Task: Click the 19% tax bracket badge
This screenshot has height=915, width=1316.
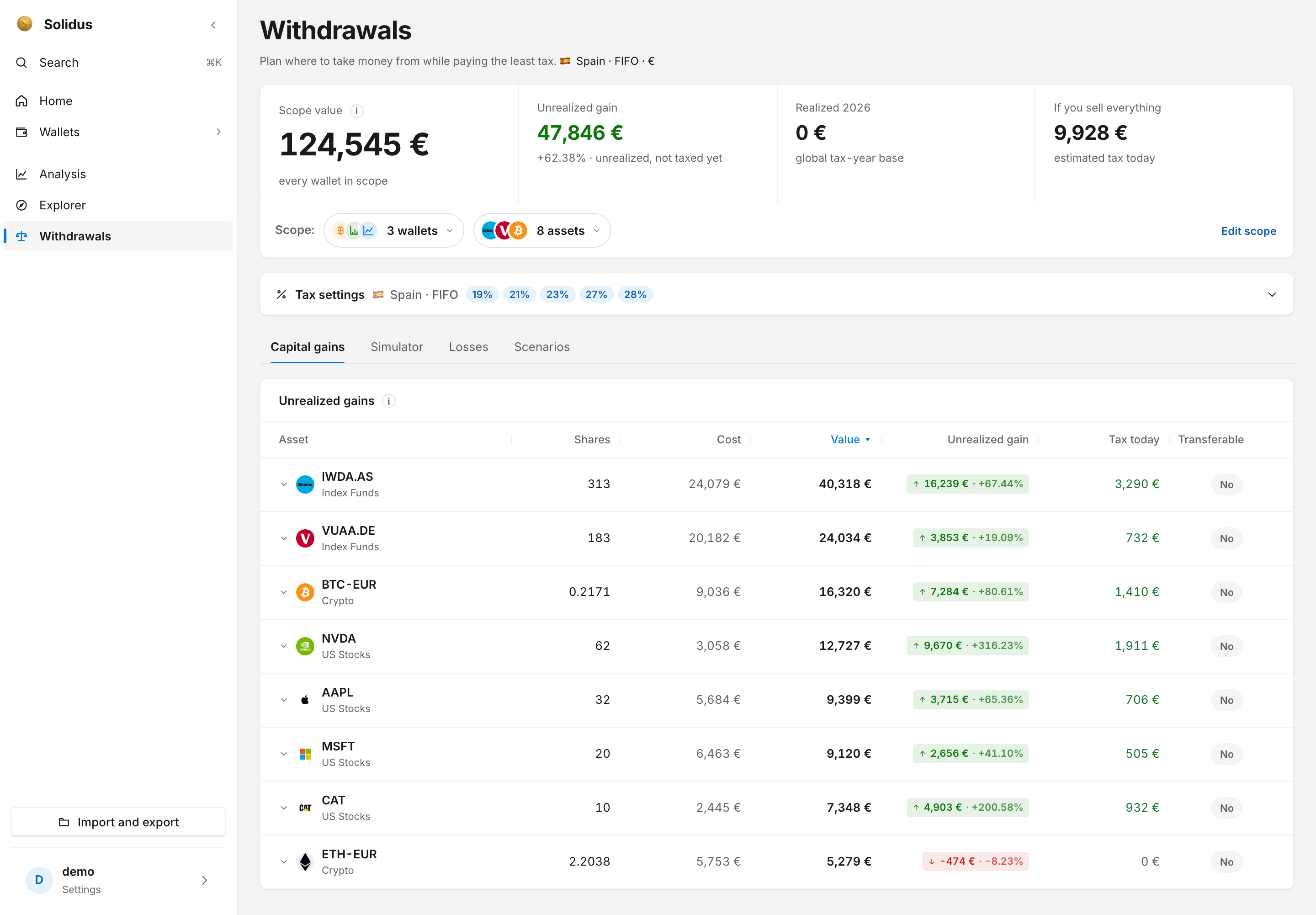Action: click(482, 295)
